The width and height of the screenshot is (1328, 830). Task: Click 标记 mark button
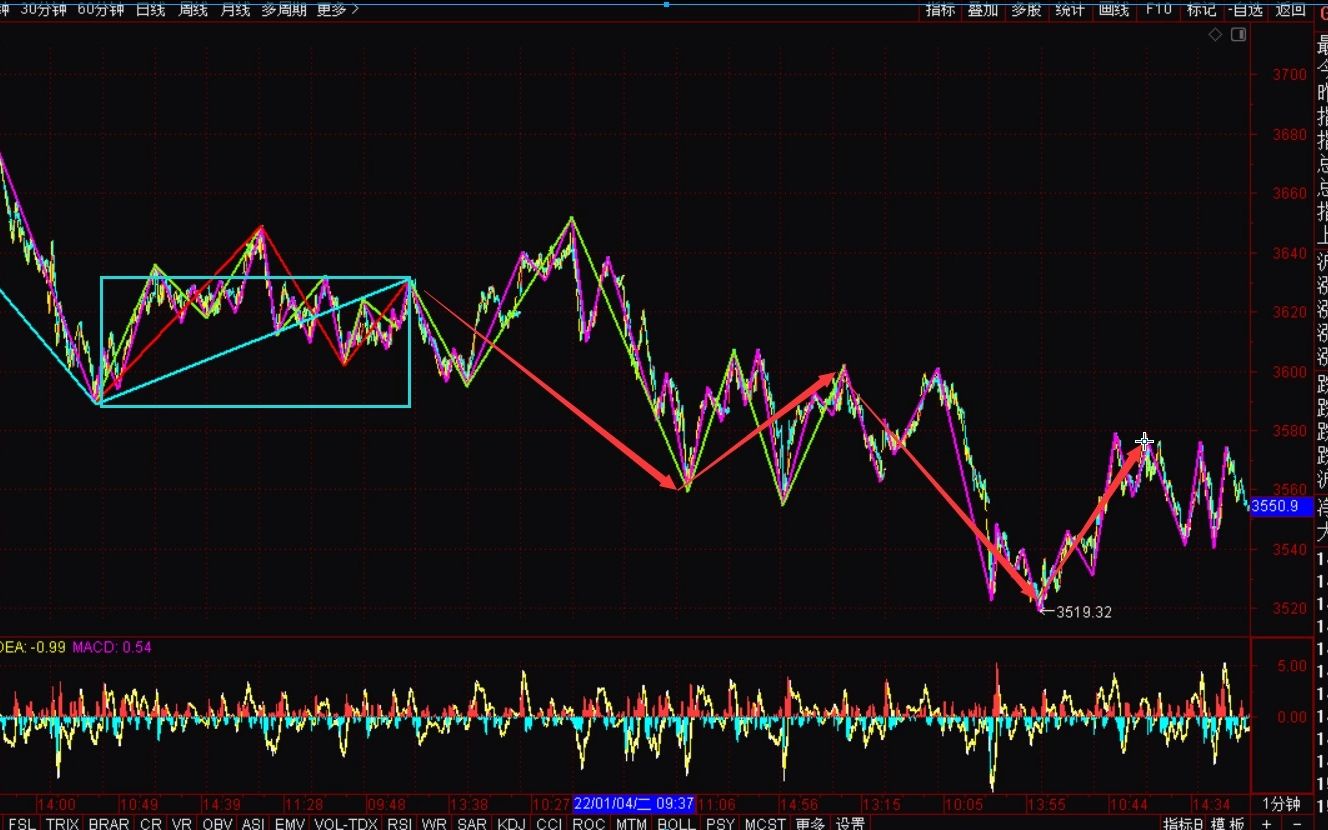[x=1201, y=9]
